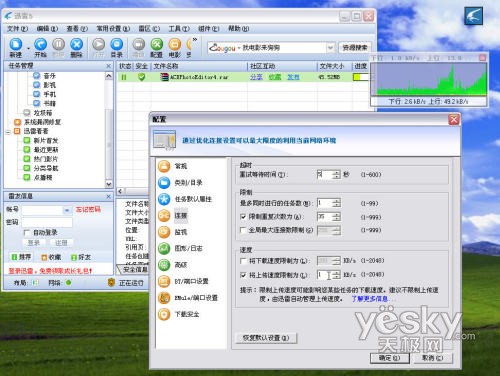Adjust the 限制重复次数 spinner arrows
Viewport: 500px width, 376px height.
337,217
